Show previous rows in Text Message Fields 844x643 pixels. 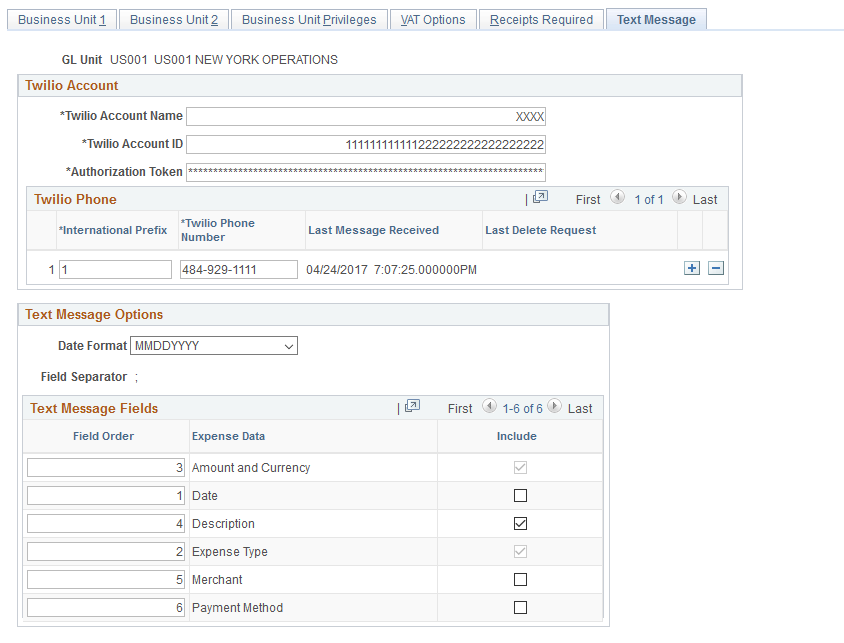[489, 406]
